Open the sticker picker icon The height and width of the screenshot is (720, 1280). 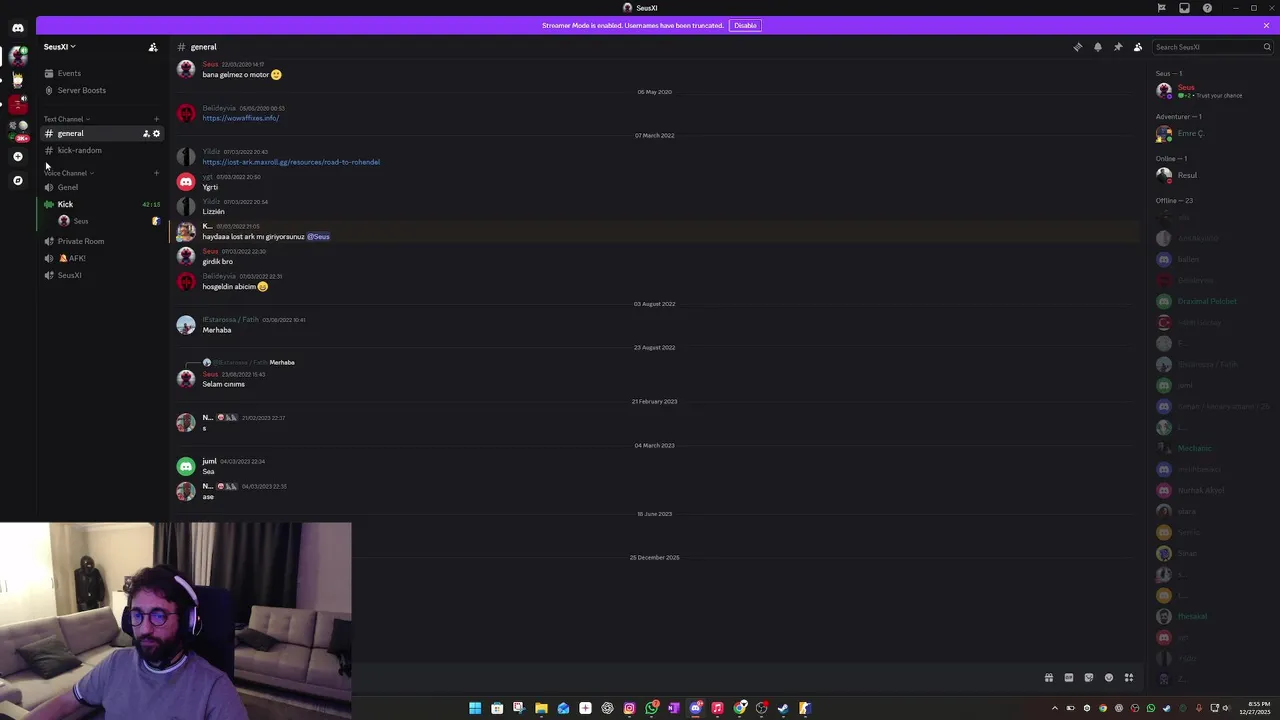(x=1089, y=678)
